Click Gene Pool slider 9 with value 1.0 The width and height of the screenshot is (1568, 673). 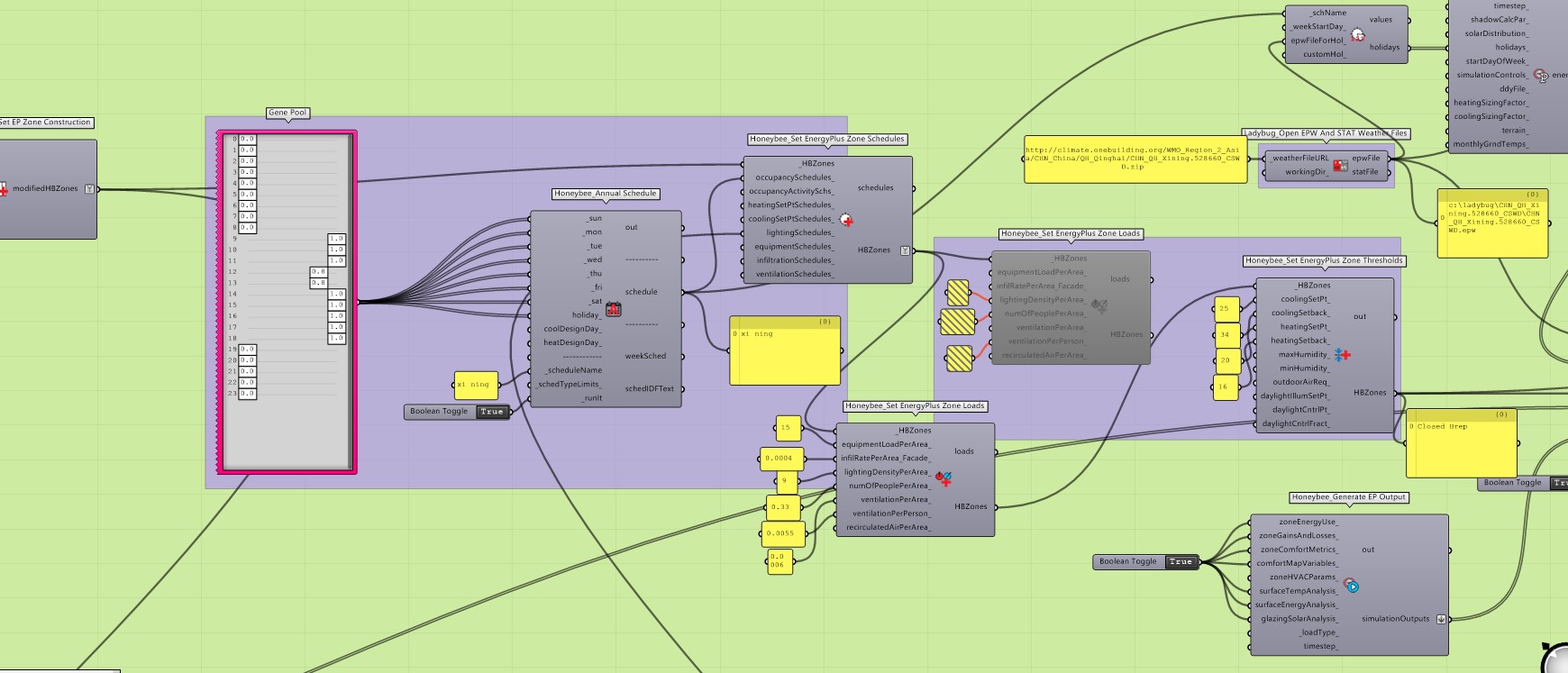[336, 239]
